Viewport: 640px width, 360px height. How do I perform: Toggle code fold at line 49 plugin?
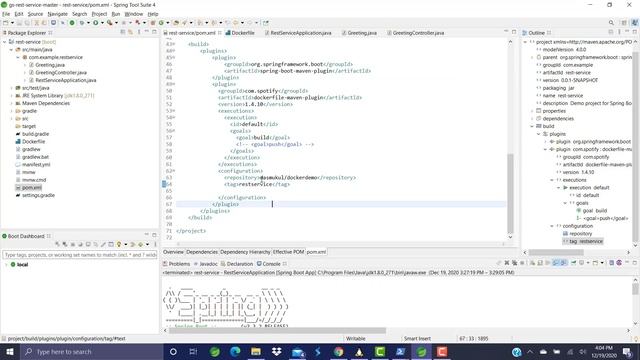(174, 84)
